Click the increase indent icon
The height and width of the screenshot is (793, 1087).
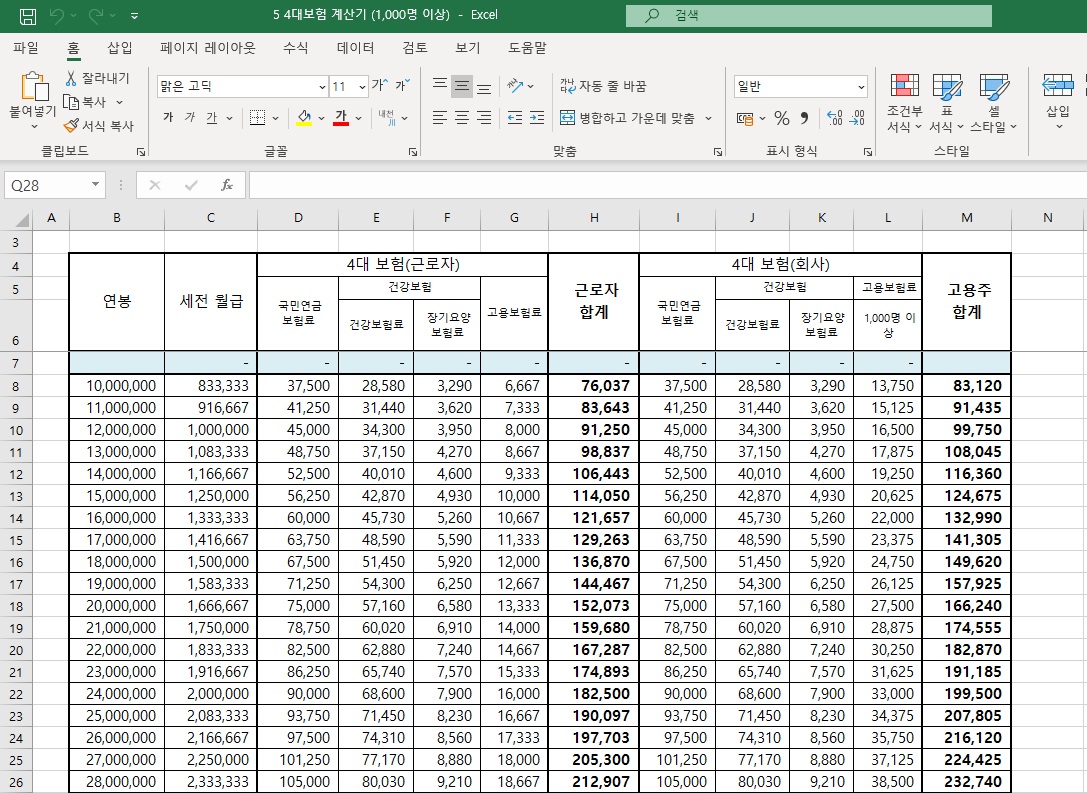coord(537,118)
